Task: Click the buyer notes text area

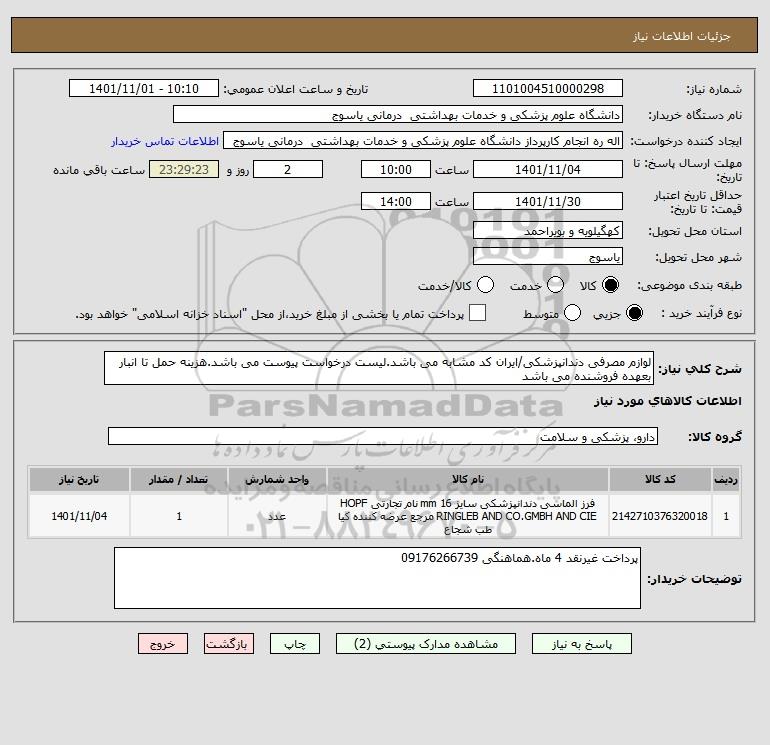Action: tap(377, 578)
